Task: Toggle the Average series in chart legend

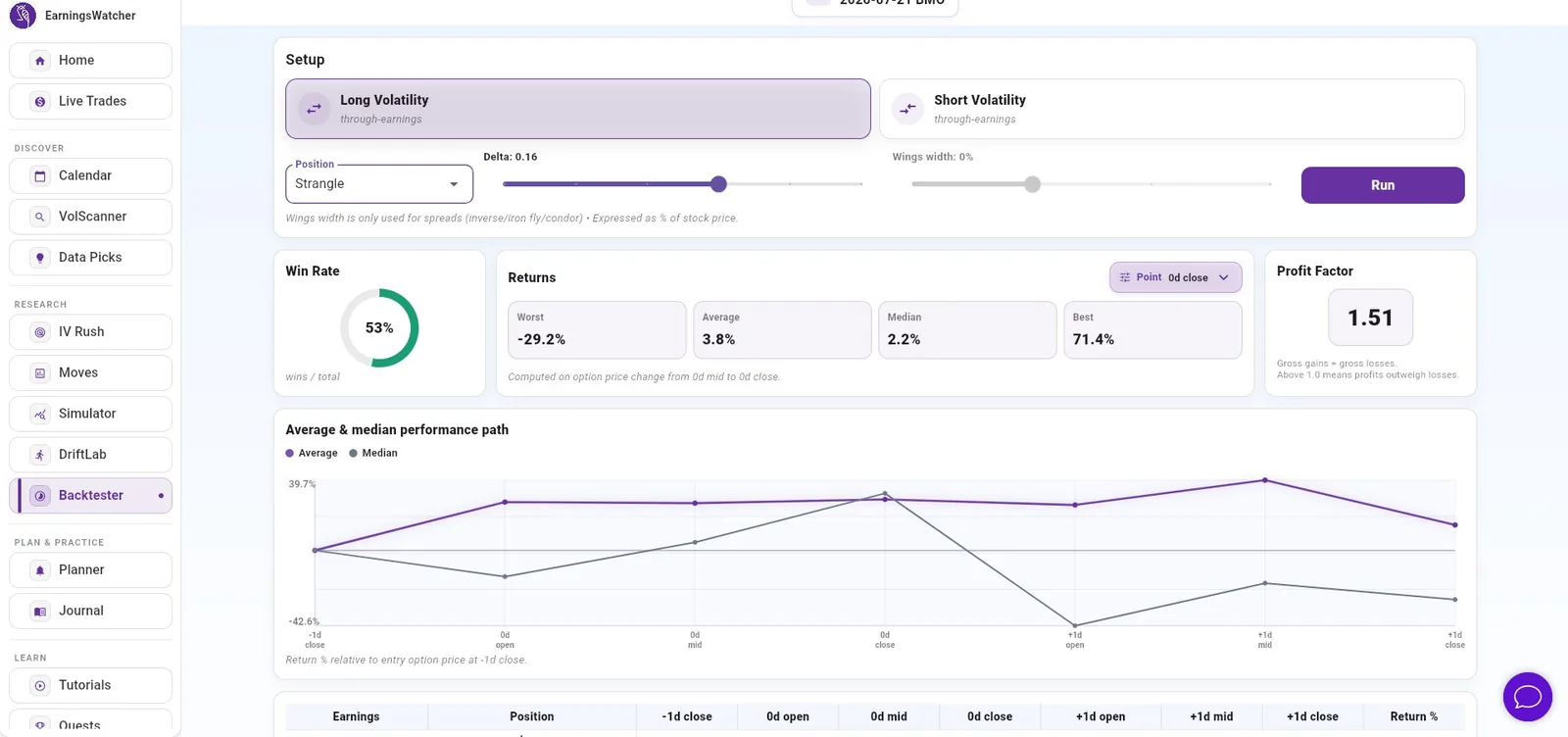Action: click(312, 453)
